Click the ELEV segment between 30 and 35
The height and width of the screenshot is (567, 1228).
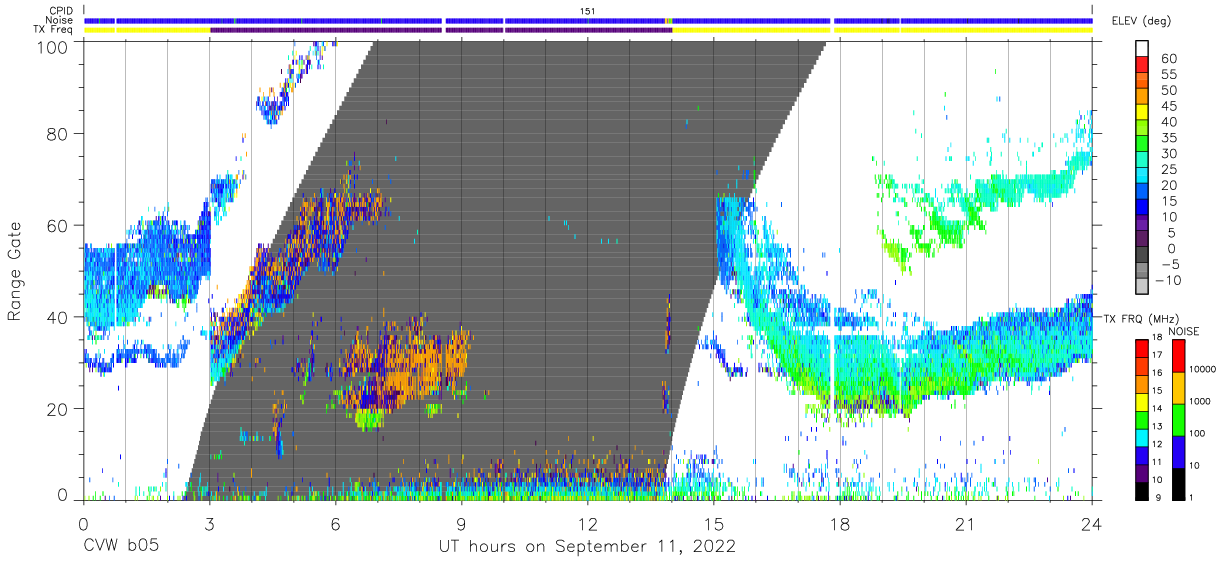(1141, 145)
